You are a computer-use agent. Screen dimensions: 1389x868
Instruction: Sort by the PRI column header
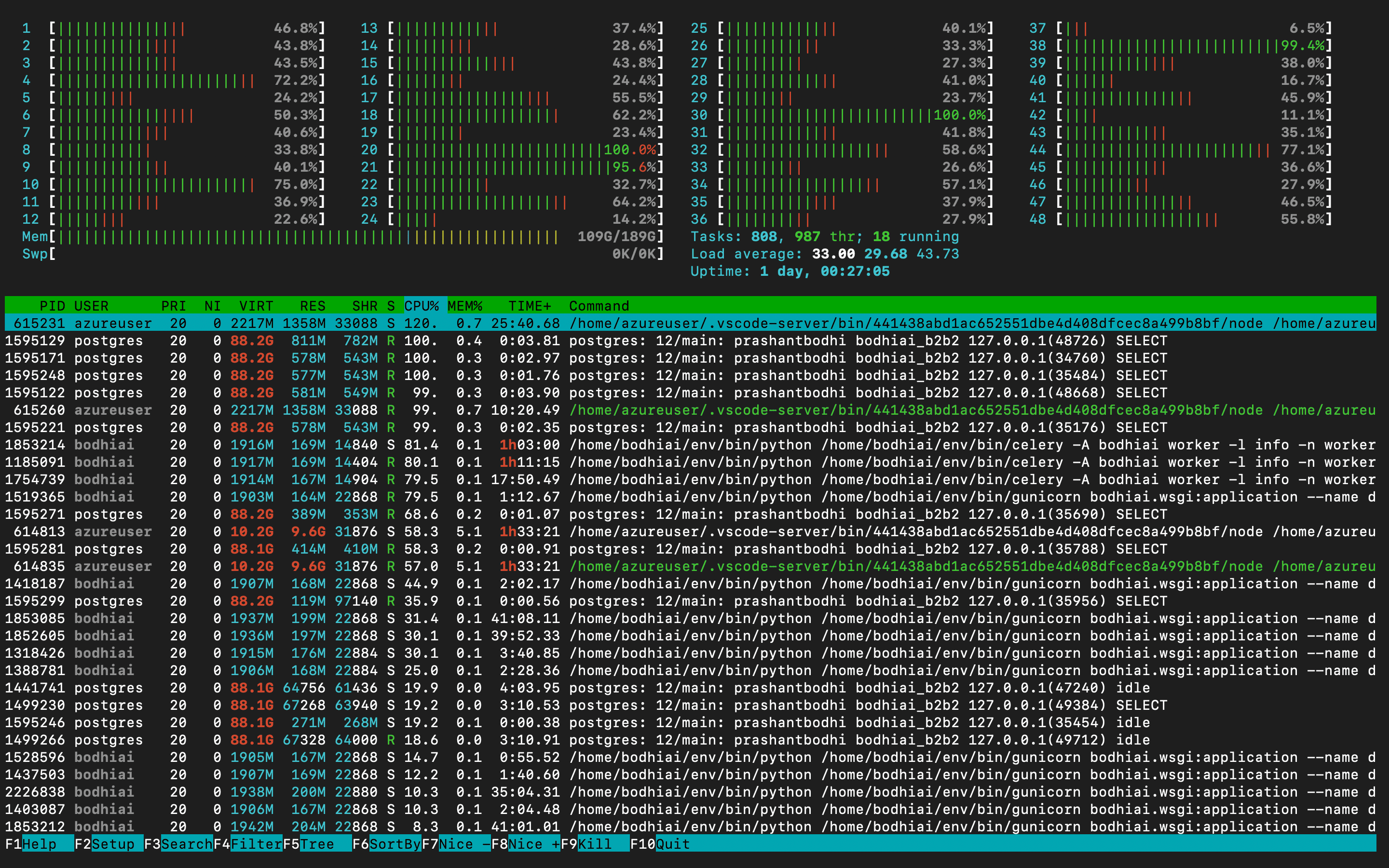[x=173, y=306]
